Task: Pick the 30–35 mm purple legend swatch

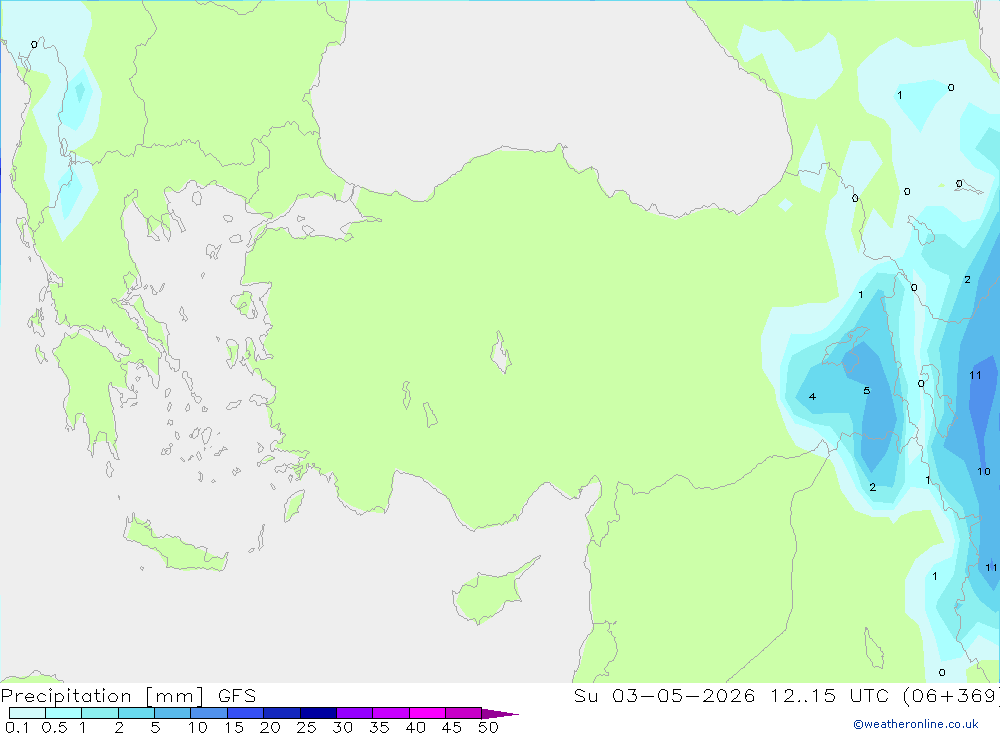Action: [x=354, y=713]
